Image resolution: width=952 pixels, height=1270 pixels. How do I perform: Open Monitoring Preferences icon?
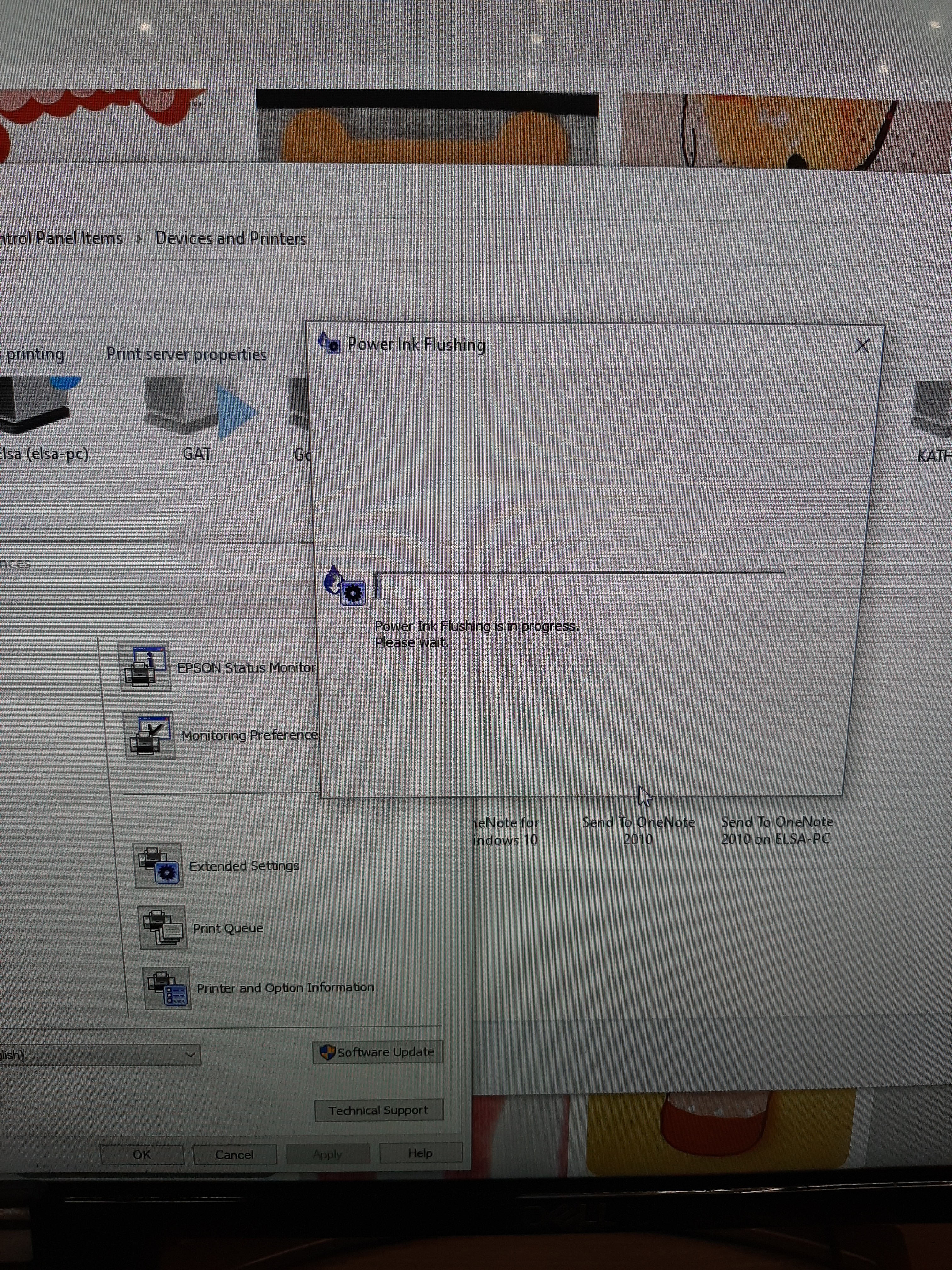tap(149, 735)
